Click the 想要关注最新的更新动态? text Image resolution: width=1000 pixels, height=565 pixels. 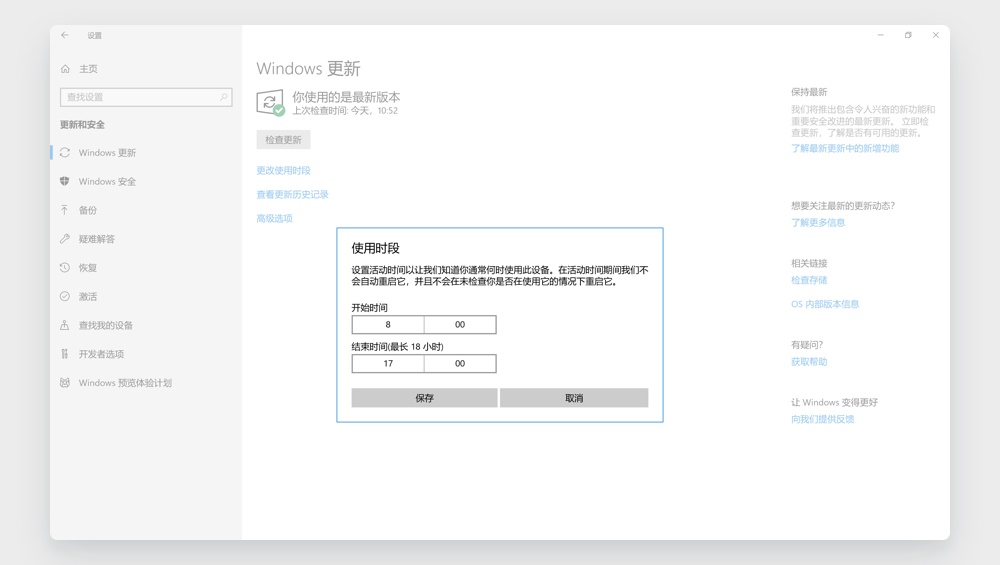842,205
